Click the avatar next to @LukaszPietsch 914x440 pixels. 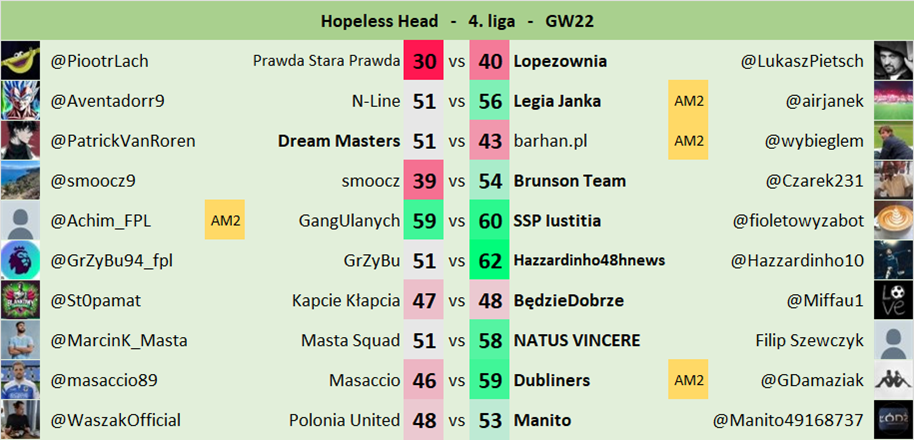coord(893,61)
